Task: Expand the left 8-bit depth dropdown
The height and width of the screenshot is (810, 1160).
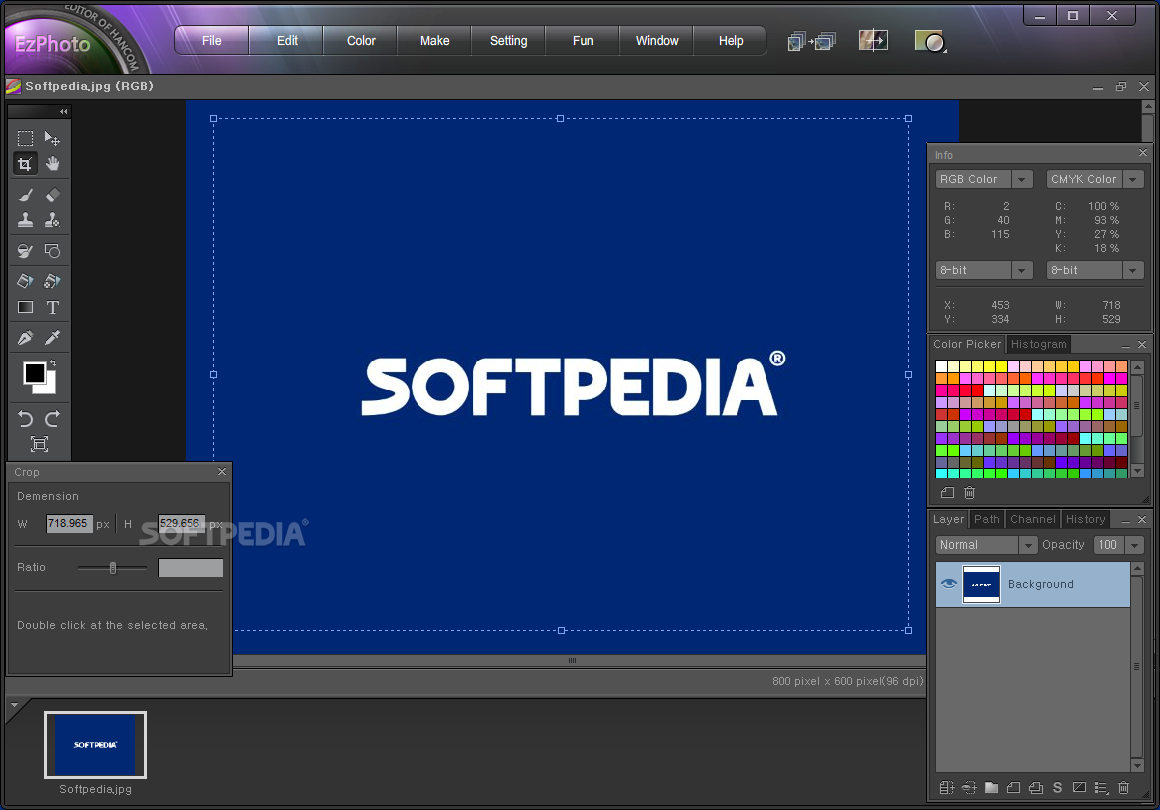Action: coord(1022,270)
